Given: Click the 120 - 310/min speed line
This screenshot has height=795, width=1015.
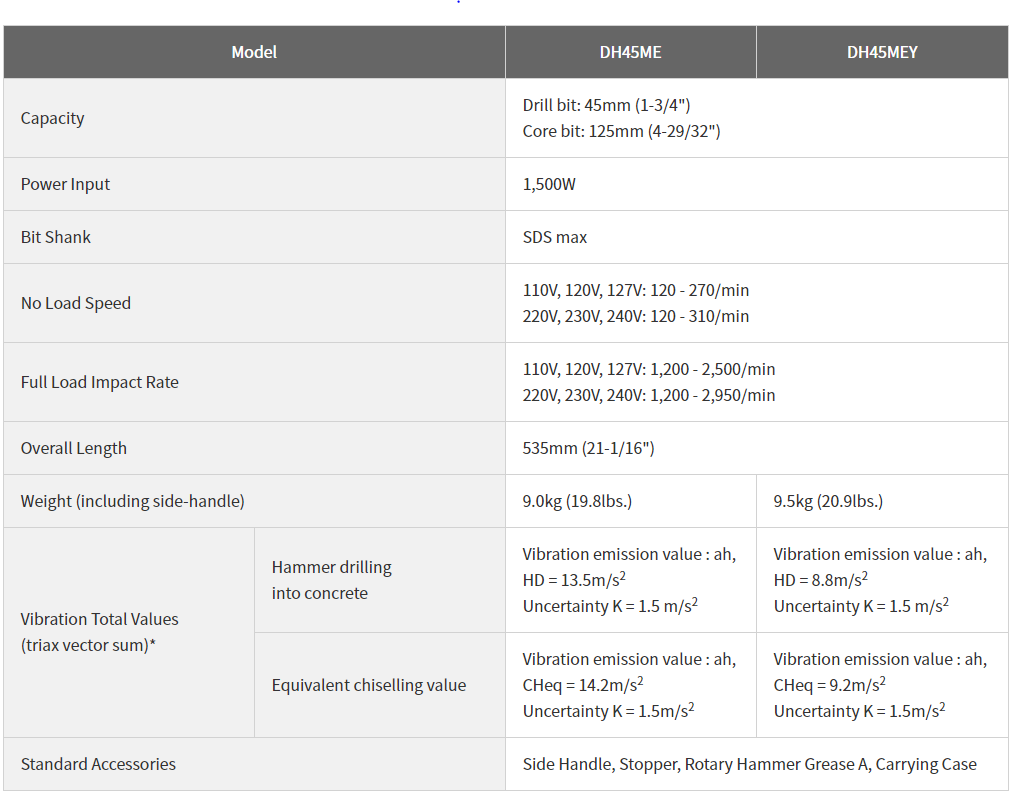Looking at the screenshot, I should click(x=636, y=316).
